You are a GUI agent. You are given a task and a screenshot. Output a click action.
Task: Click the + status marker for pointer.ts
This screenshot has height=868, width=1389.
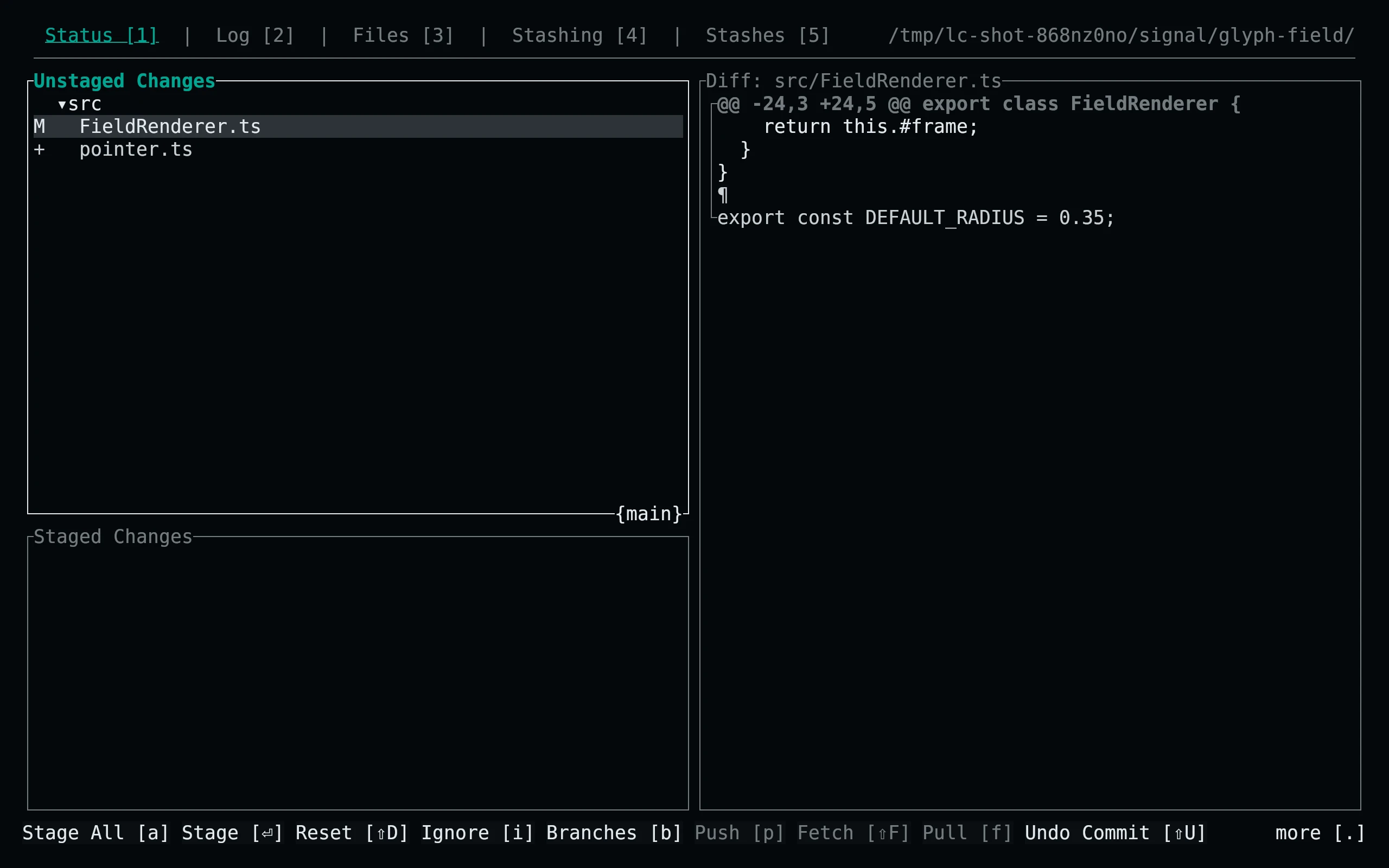tap(39, 149)
